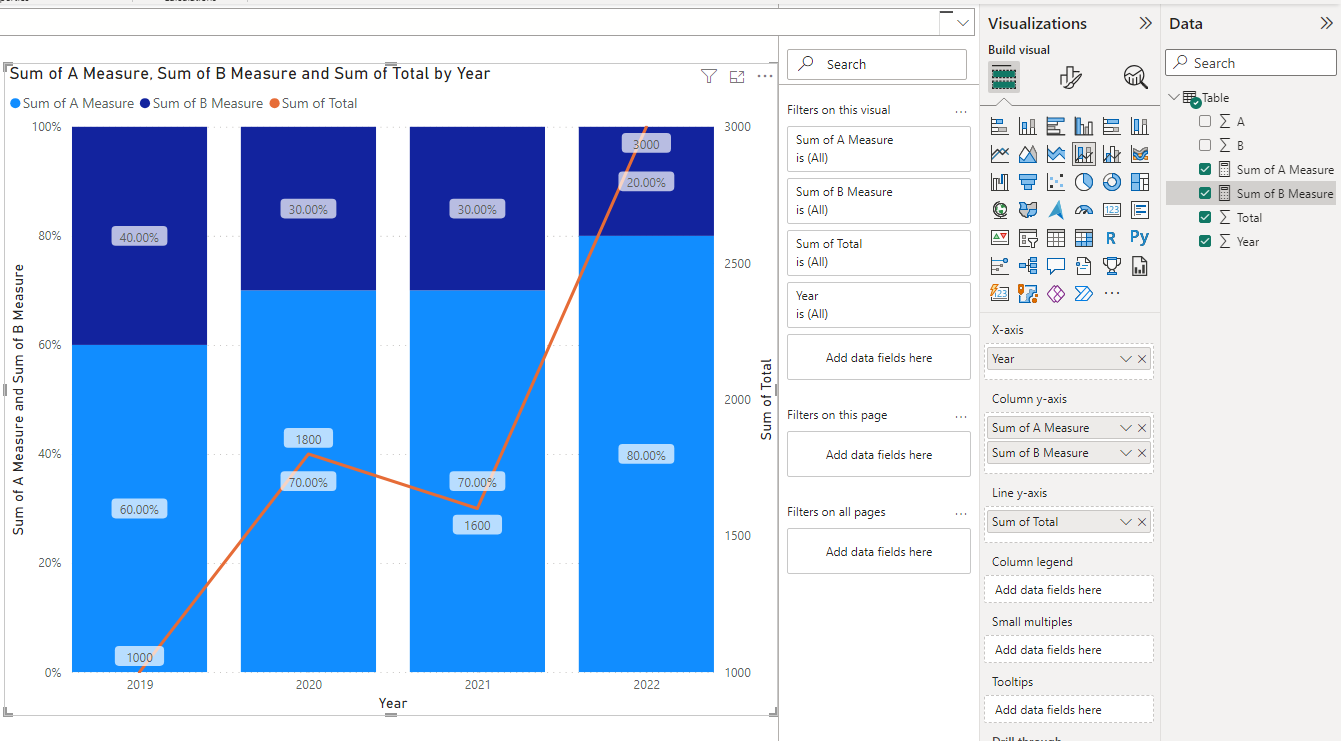Click the Data pane Search box
Viewport: 1341px width, 741px height.
pos(1251,63)
